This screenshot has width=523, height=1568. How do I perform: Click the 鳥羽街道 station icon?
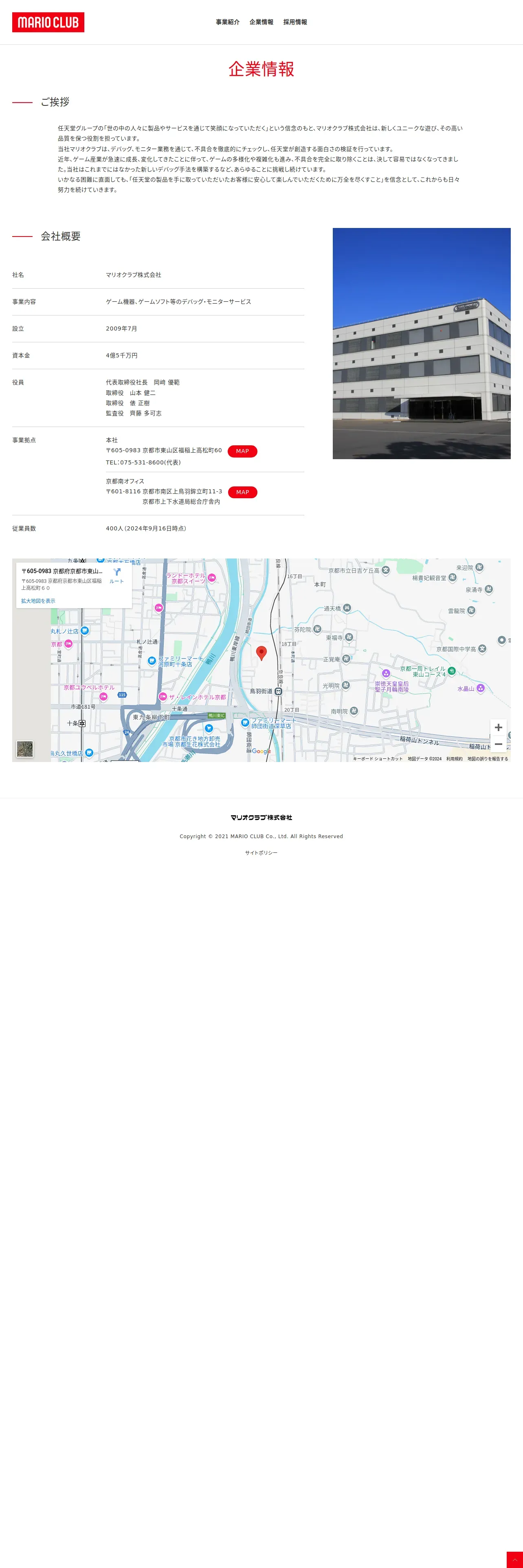(x=278, y=692)
